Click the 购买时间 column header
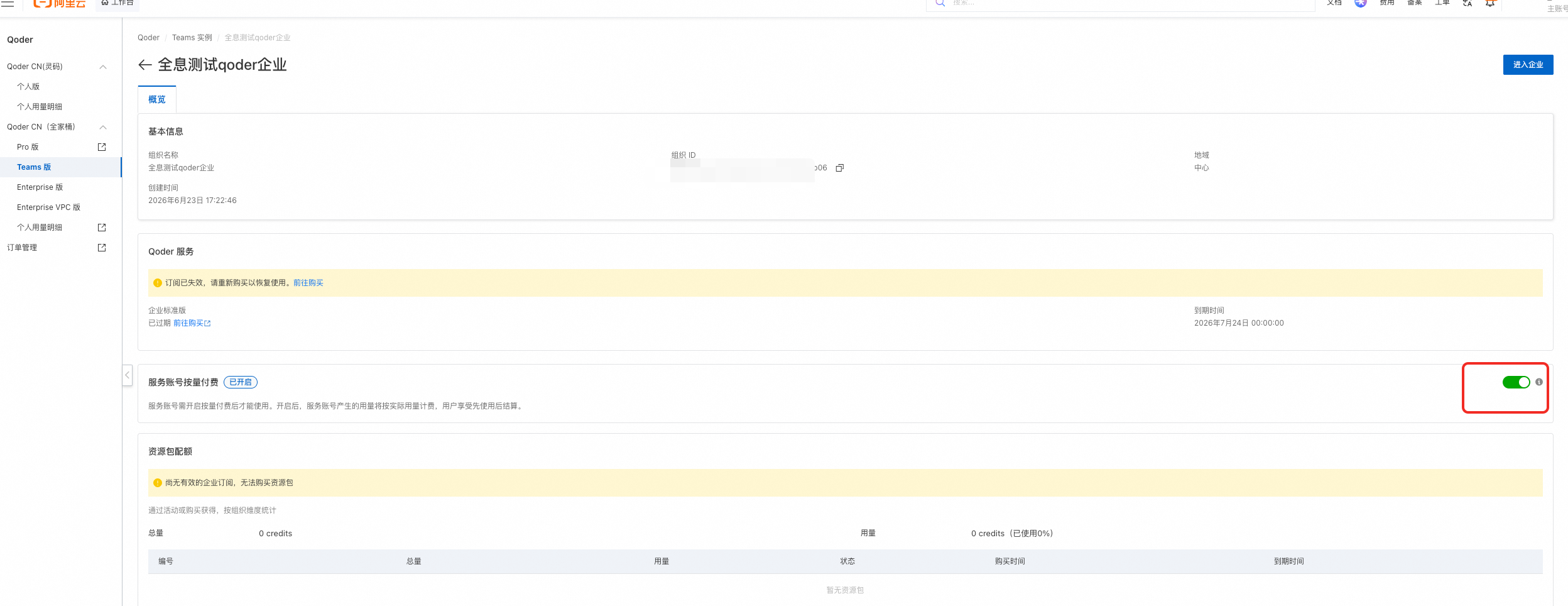This screenshot has width=1568, height=606. (x=1010, y=561)
